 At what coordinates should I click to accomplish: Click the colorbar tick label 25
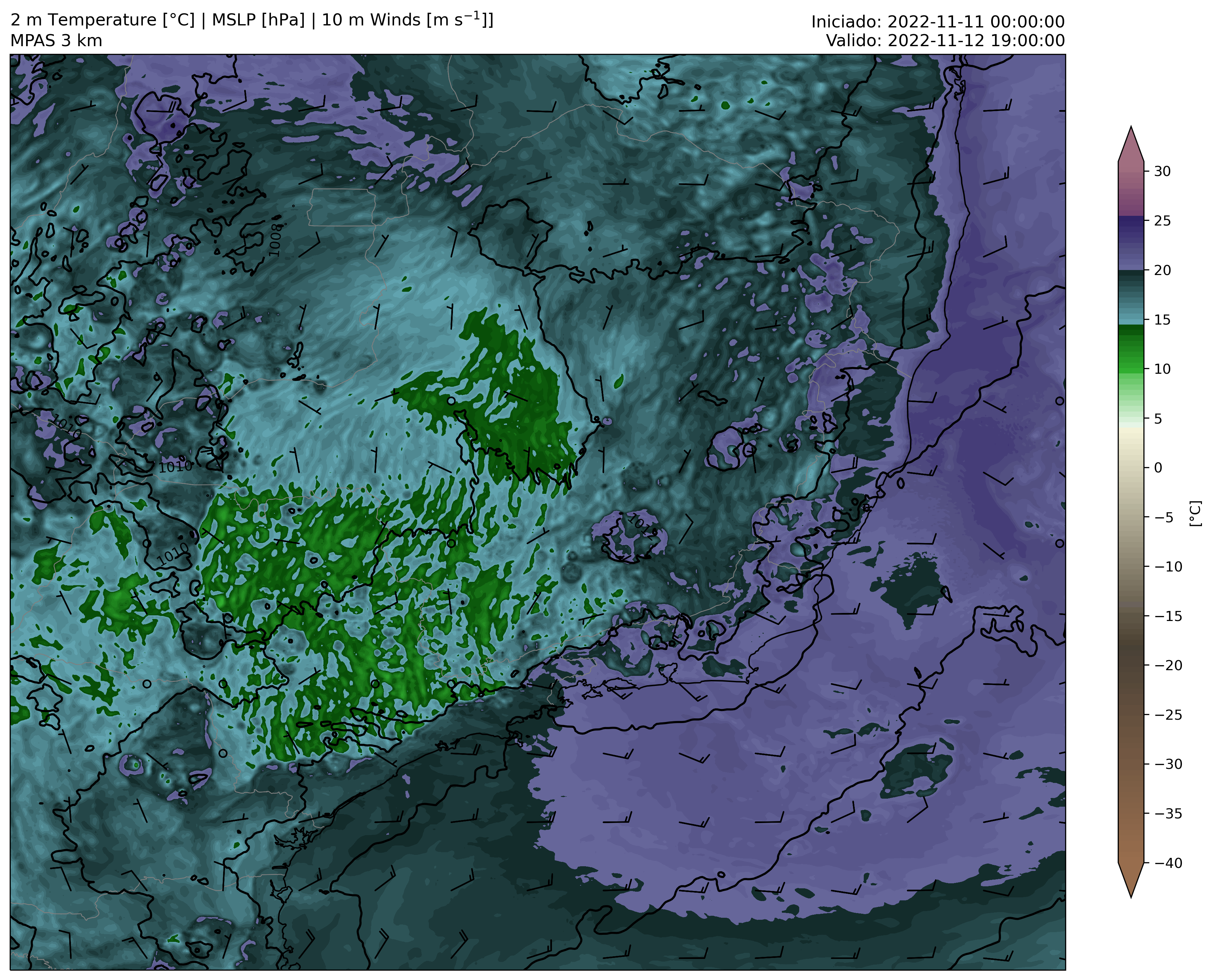coord(1162,221)
